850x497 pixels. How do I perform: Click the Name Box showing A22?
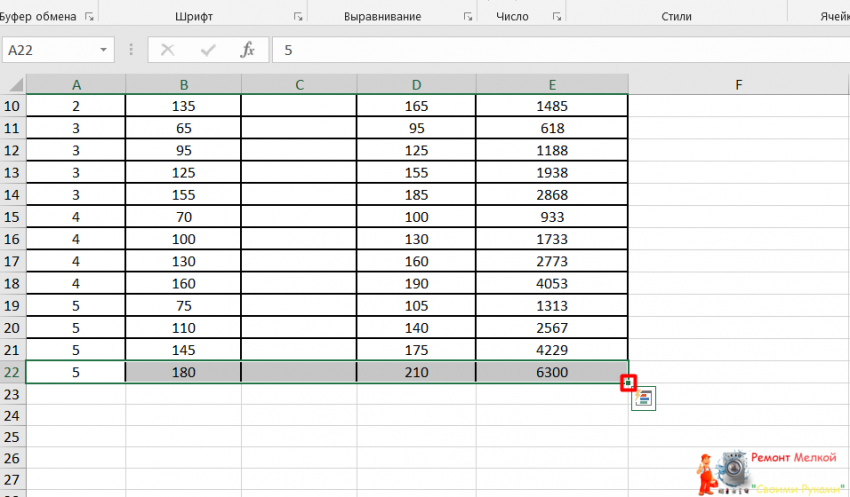coord(50,50)
